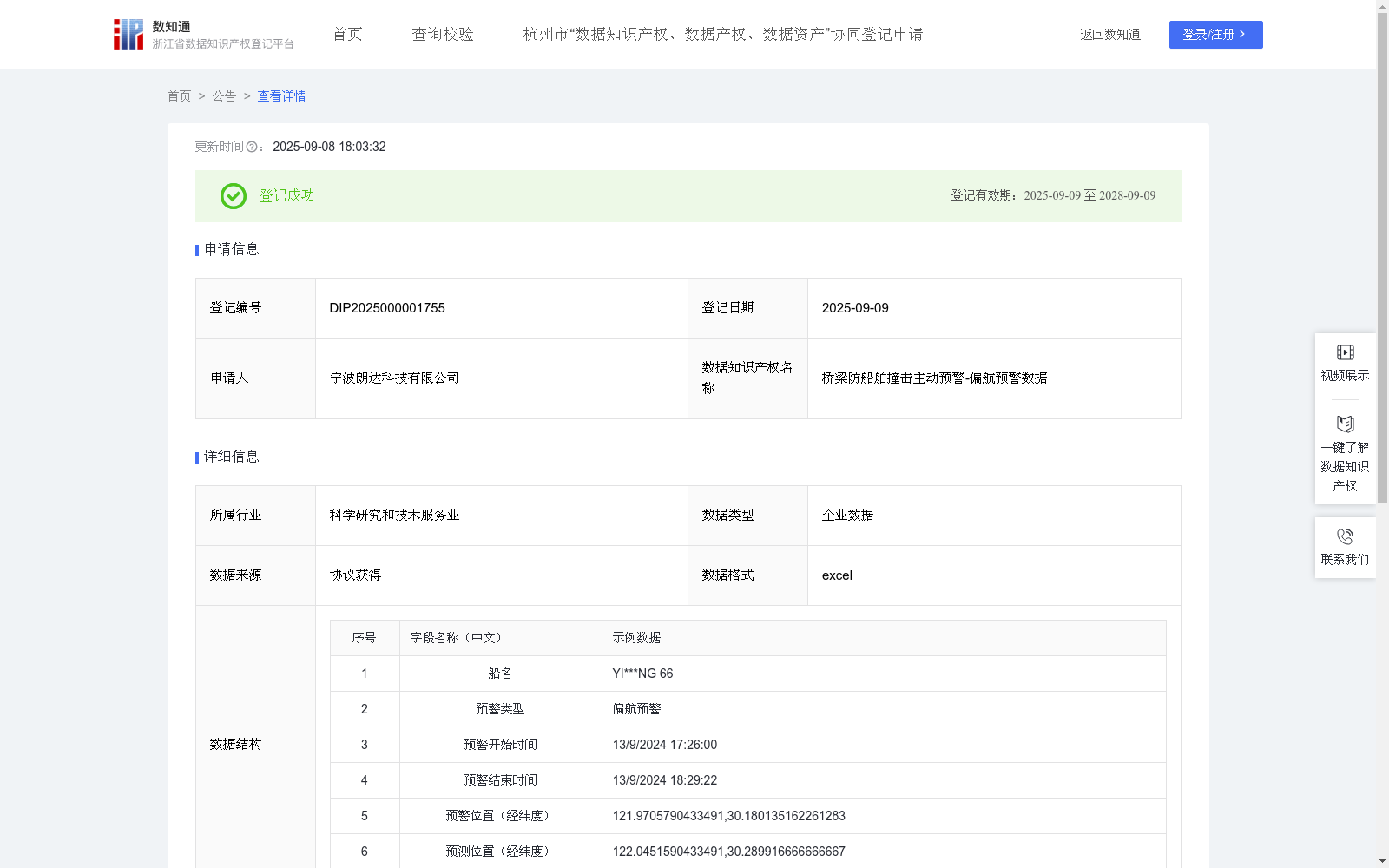Viewport: 1389px width, 868px height.
Task: Click the 视频展示 label in the sidebar
Action: 1346,376
